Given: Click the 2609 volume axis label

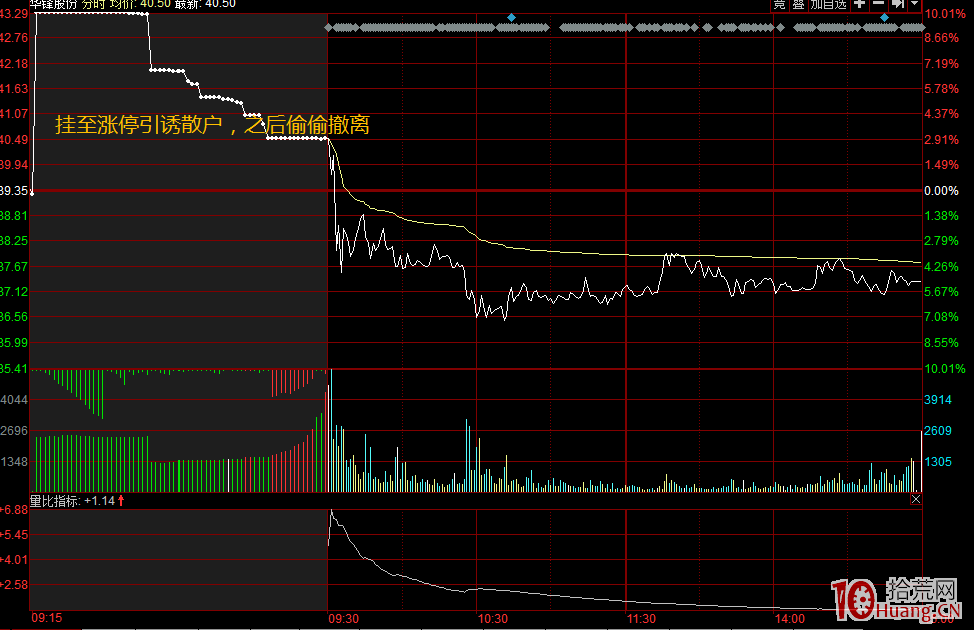Looking at the screenshot, I should tap(938, 431).
